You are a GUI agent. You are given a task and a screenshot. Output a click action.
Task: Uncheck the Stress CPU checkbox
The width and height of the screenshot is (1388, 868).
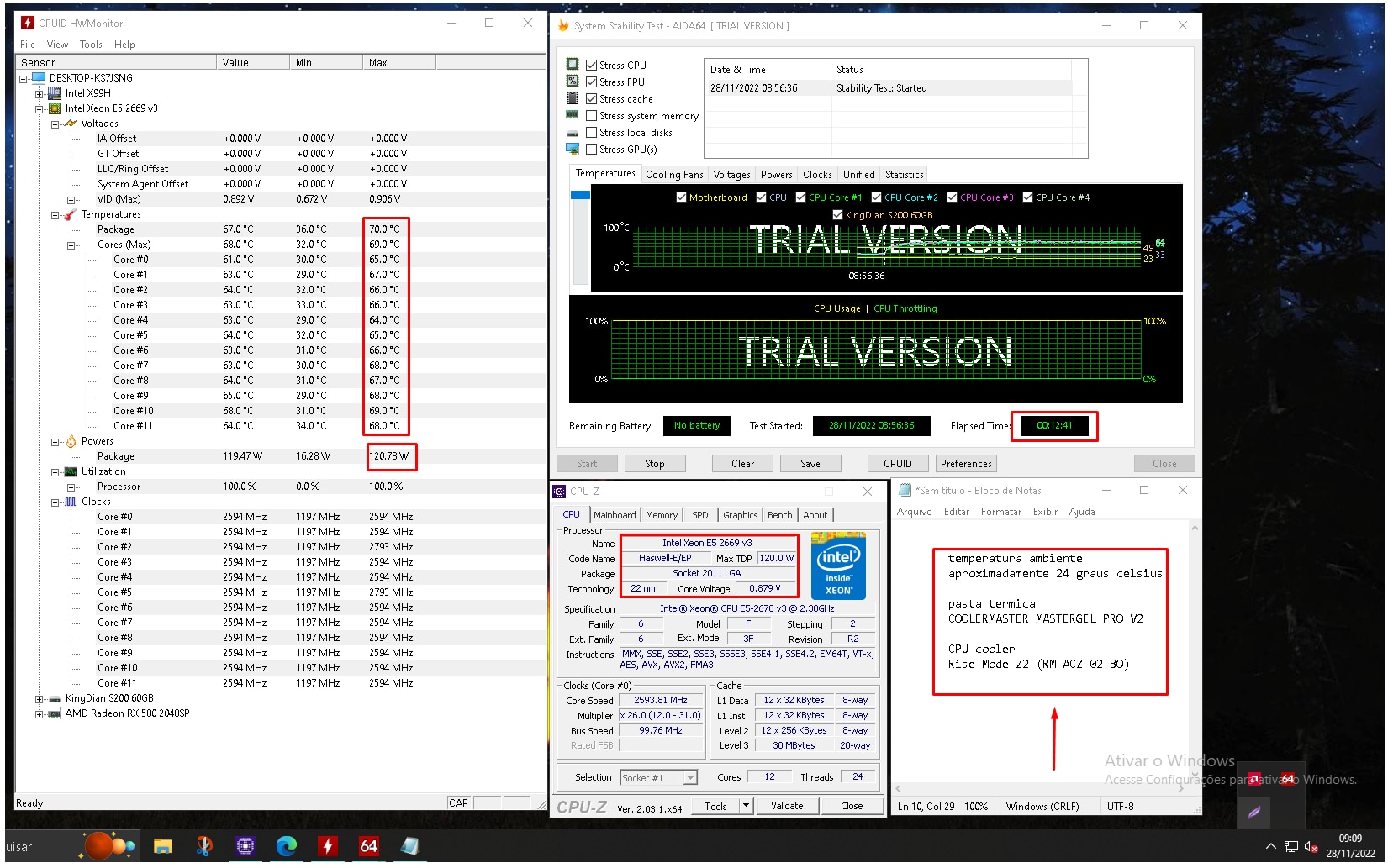(591, 65)
